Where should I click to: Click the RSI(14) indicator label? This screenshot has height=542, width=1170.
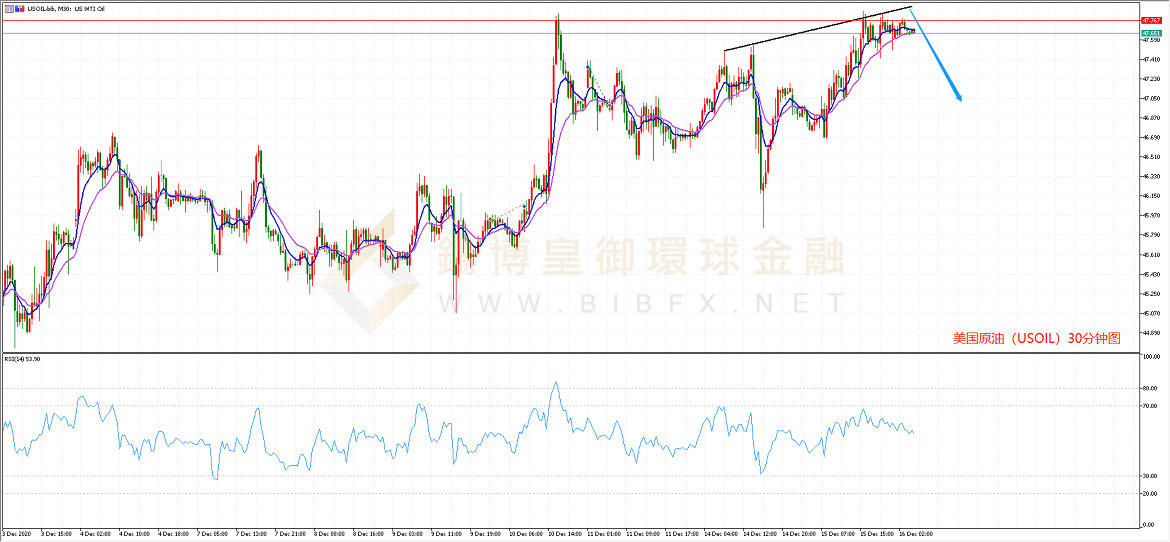pyautogui.click(x=23, y=358)
